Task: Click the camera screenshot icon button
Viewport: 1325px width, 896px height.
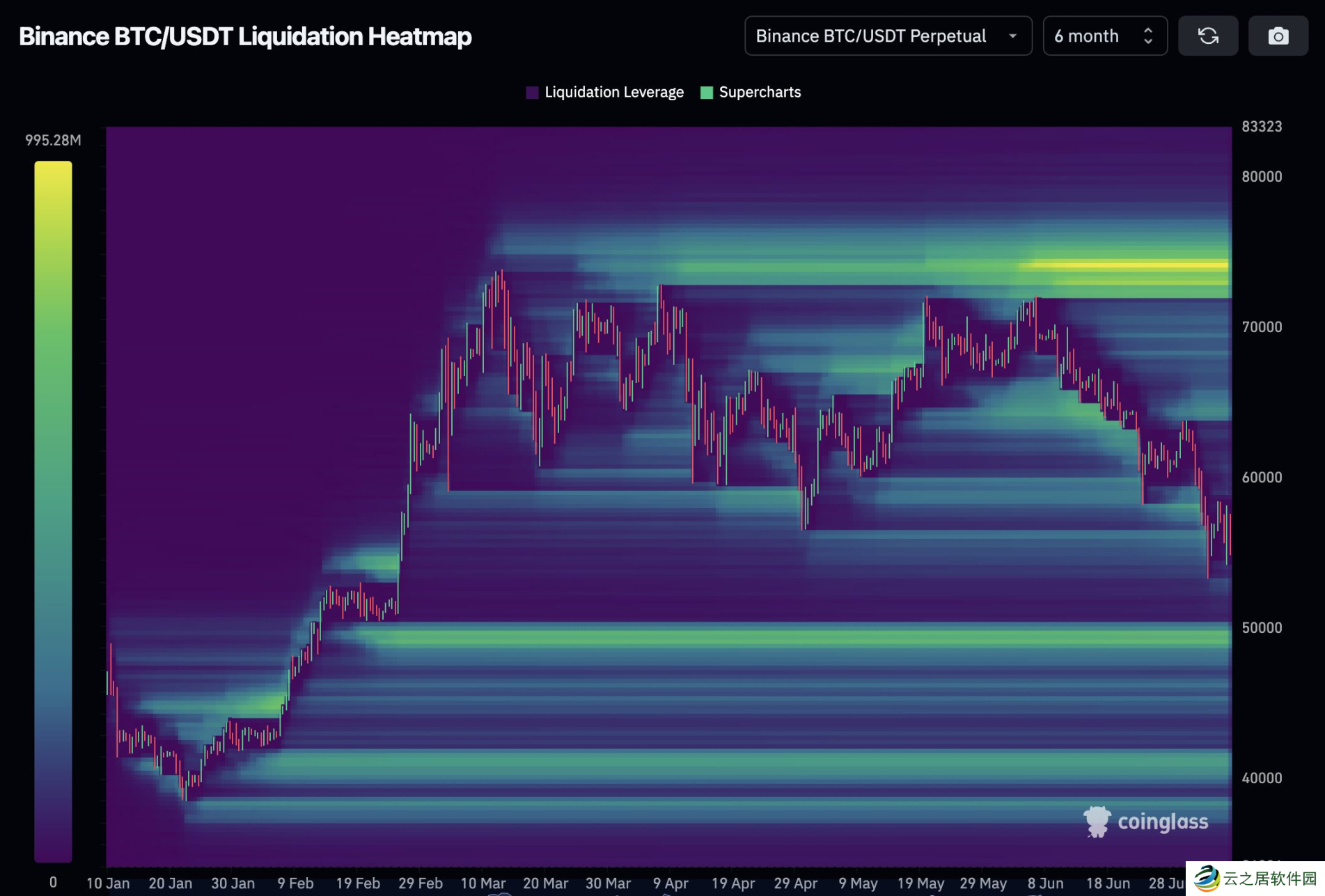Action: 1278,36
